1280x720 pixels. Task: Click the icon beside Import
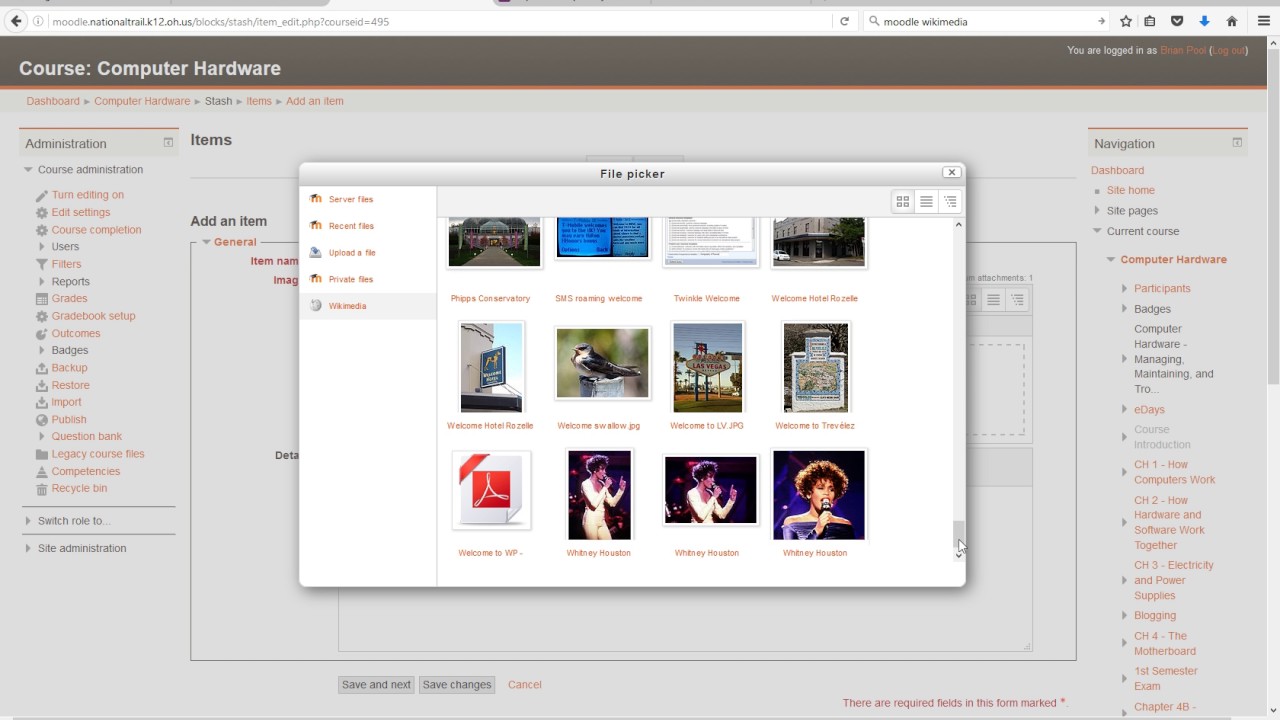[41, 402]
